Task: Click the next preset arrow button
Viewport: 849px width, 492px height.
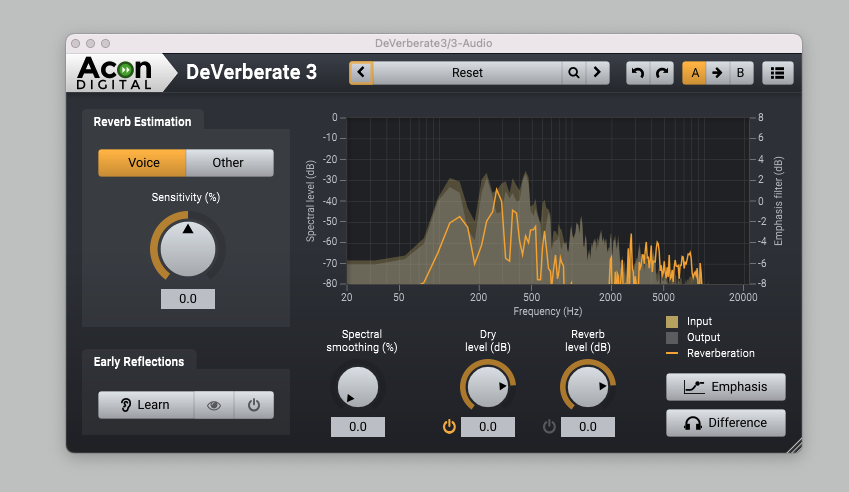Action: pyautogui.click(x=597, y=73)
